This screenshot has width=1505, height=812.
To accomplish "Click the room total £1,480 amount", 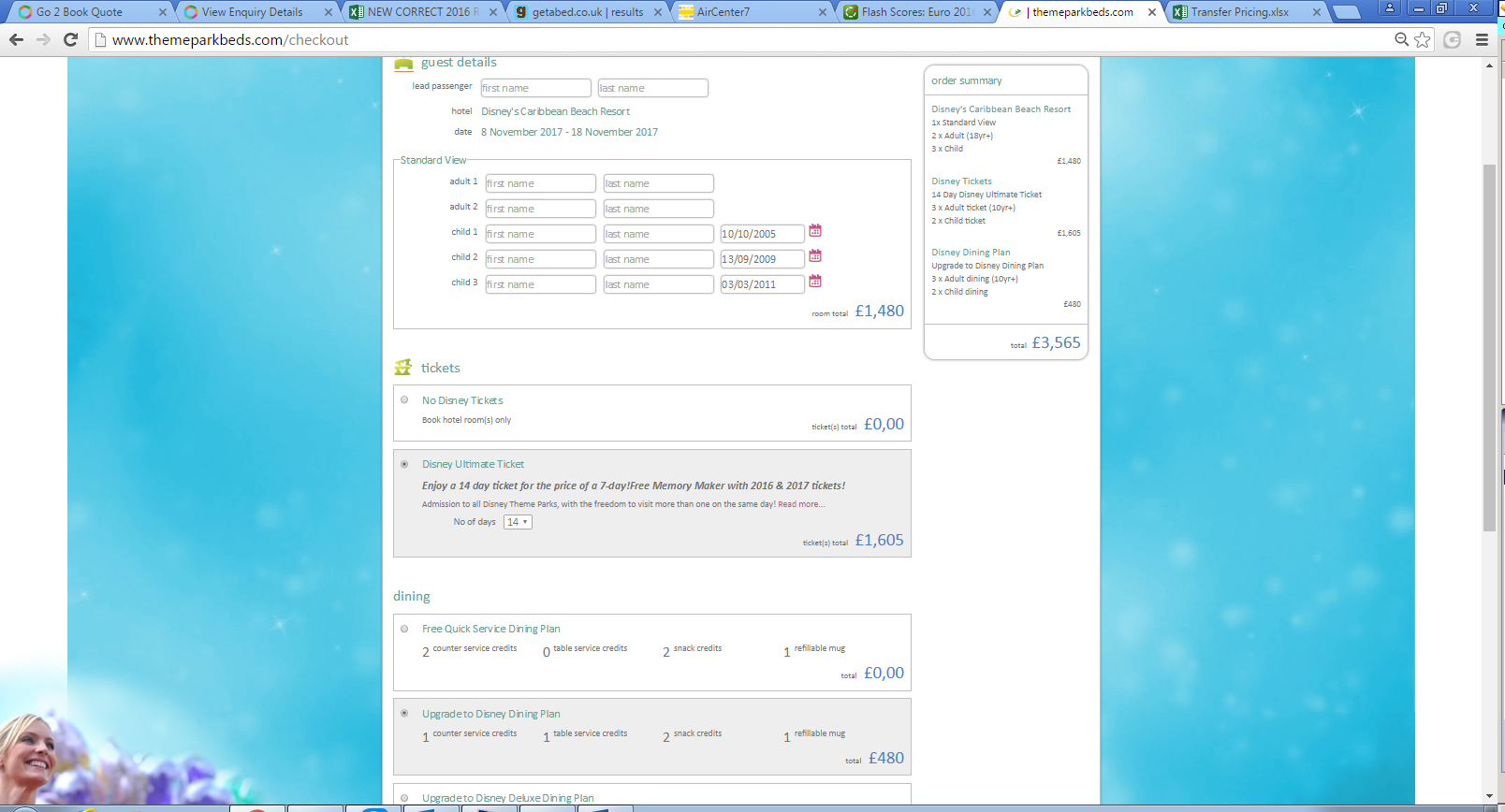I will [x=880, y=311].
